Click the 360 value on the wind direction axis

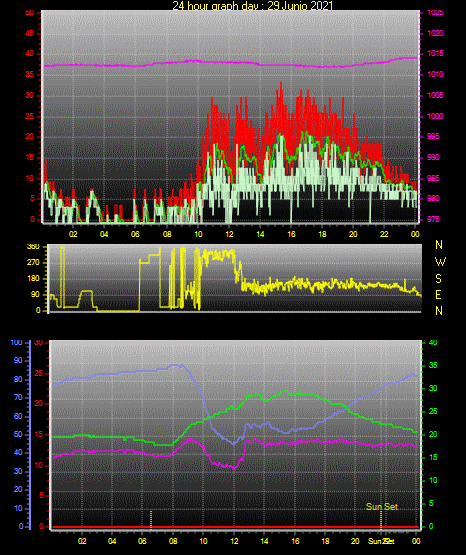[x=33, y=247]
